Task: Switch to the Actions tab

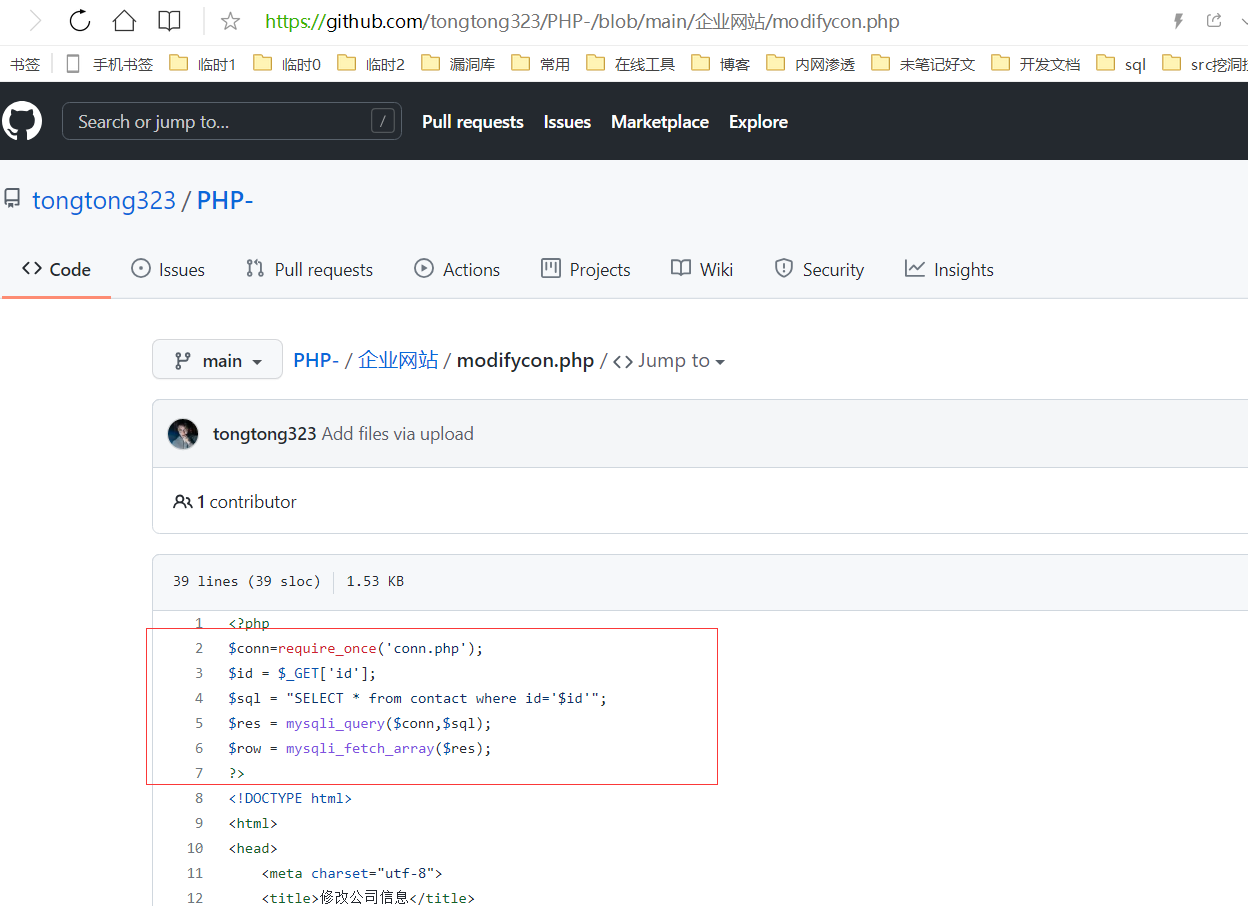Action: [x=457, y=269]
